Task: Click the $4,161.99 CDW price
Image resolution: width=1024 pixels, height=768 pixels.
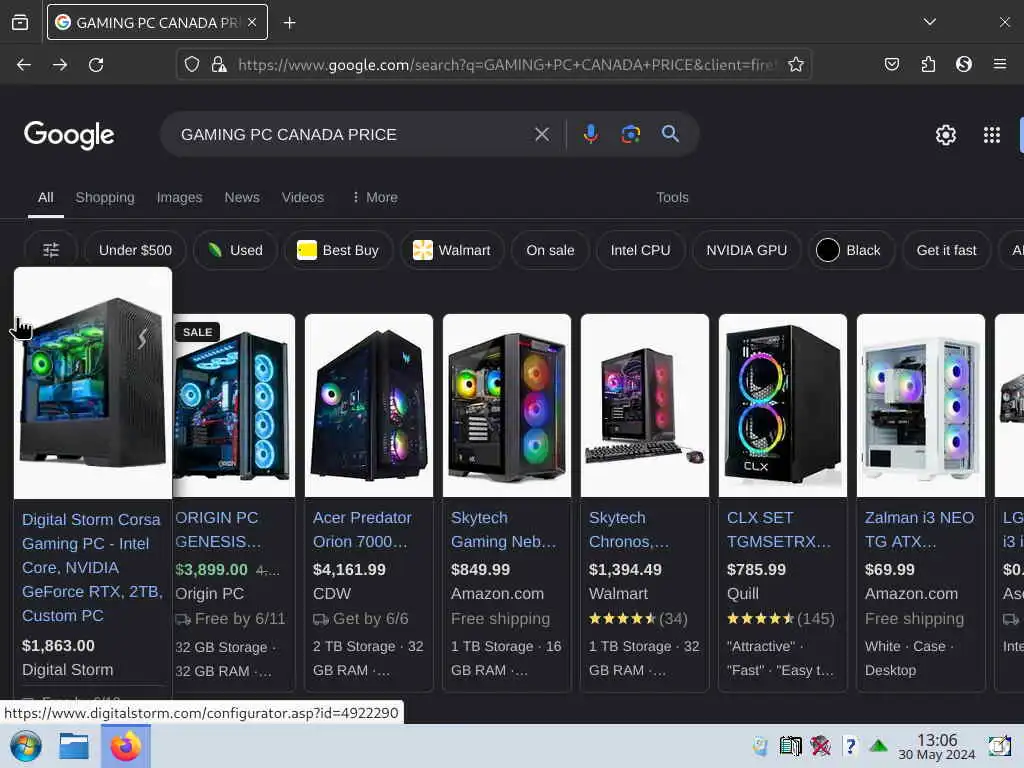Action: pyautogui.click(x=349, y=569)
